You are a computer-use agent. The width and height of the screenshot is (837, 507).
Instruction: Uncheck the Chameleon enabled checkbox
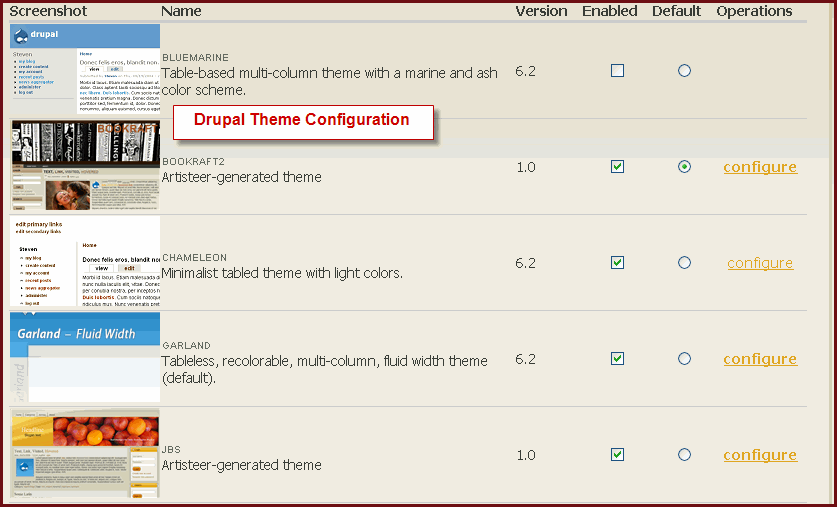pyautogui.click(x=618, y=263)
